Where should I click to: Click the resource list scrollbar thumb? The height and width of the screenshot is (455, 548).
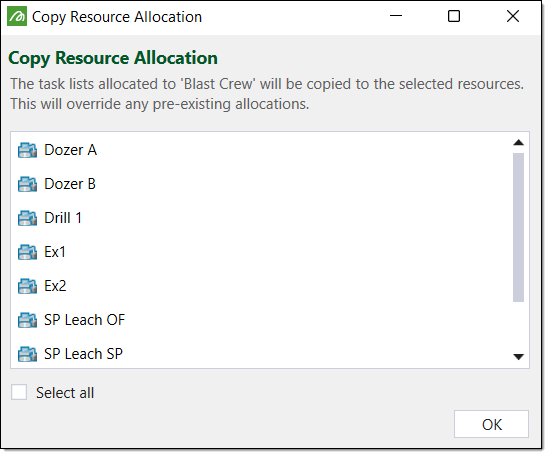tap(518, 227)
